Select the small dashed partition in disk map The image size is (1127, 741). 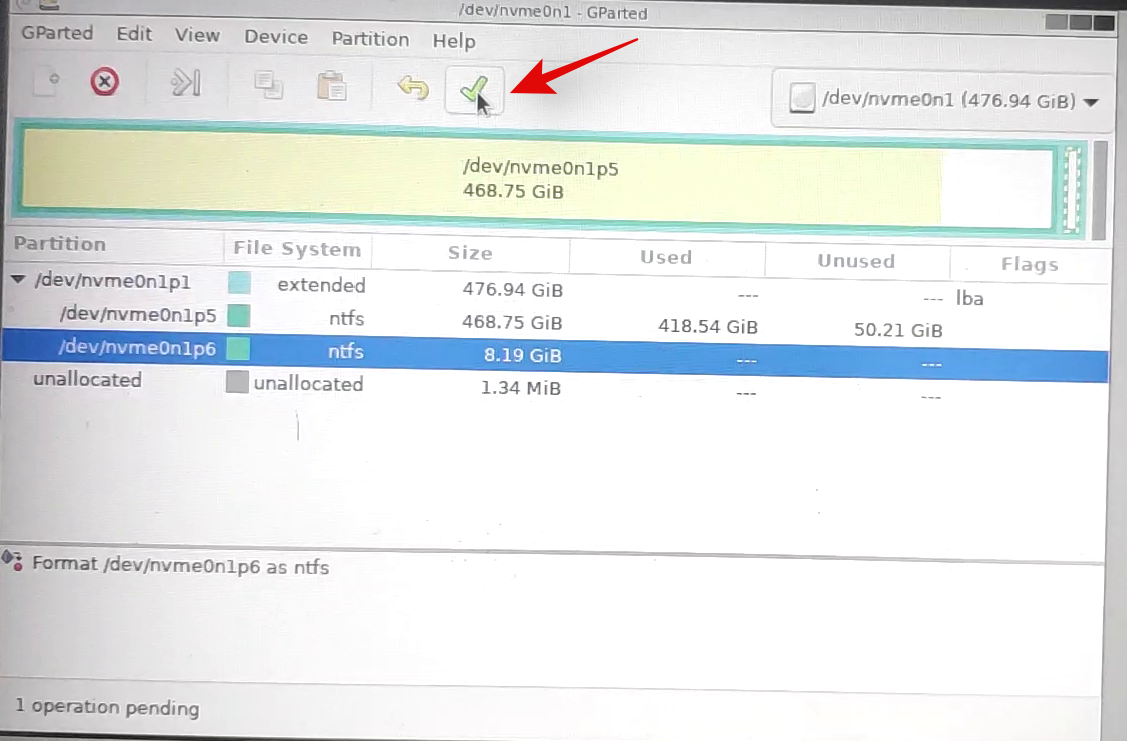tap(1072, 189)
